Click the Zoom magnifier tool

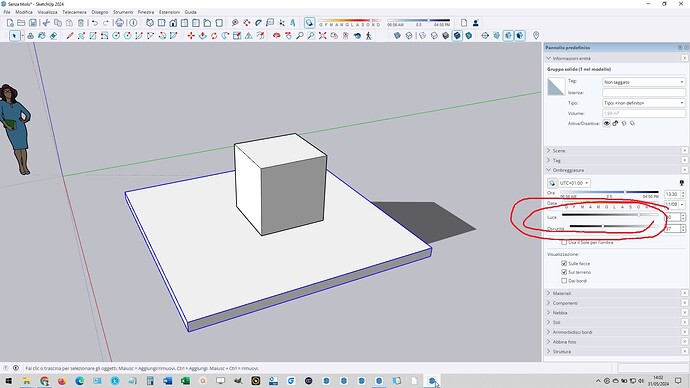pyautogui.click(x=300, y=36)
